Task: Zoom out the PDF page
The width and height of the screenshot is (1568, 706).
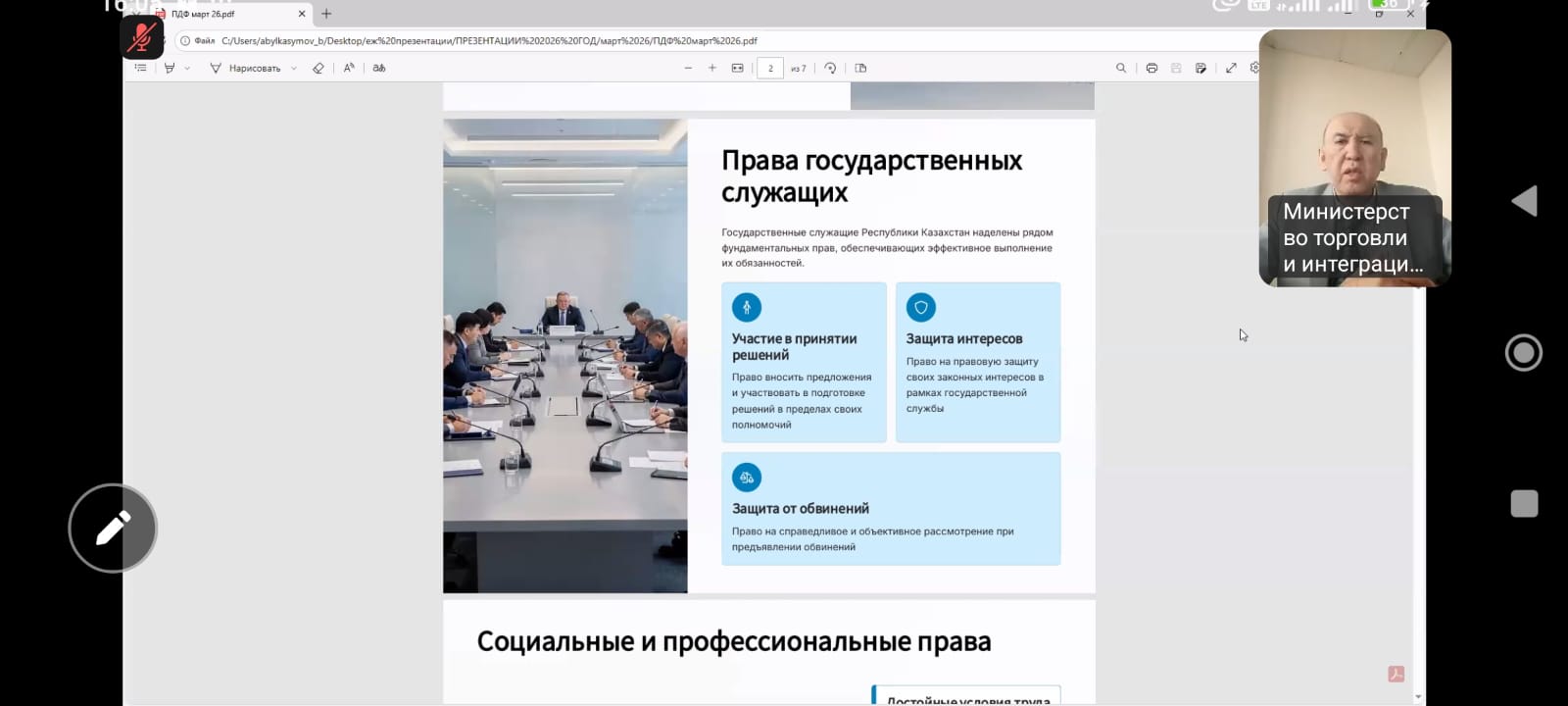Action: (688, 68)
